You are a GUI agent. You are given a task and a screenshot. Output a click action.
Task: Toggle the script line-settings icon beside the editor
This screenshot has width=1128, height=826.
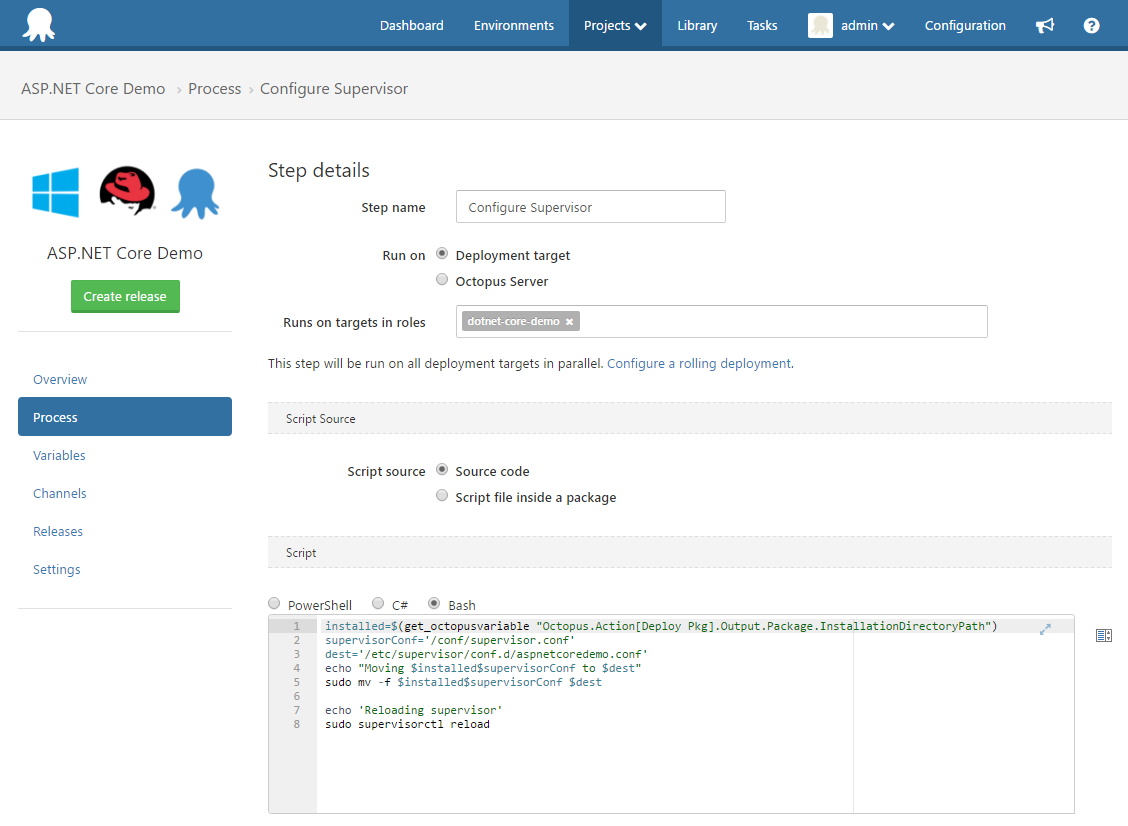click(x=1104, y=635)
